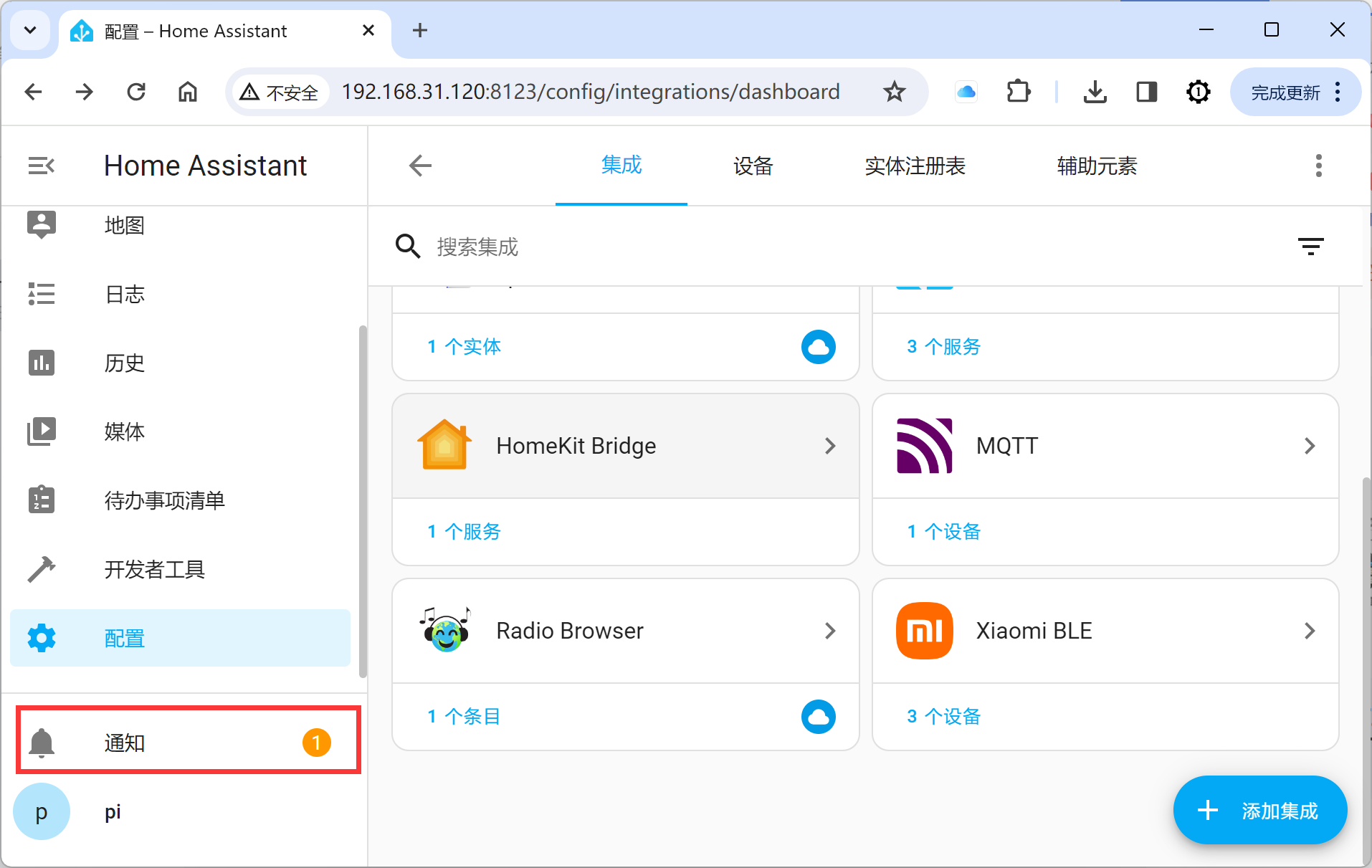This screenshot has width=1372, height=868.
Task: Open MQTT 1 个设备 link
Action: coord(943,532)
